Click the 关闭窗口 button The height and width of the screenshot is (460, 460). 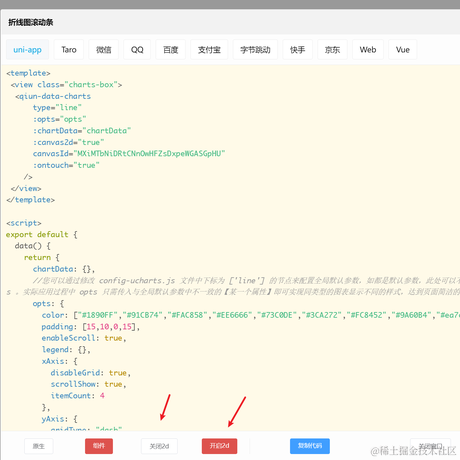[x=430, y=446]
